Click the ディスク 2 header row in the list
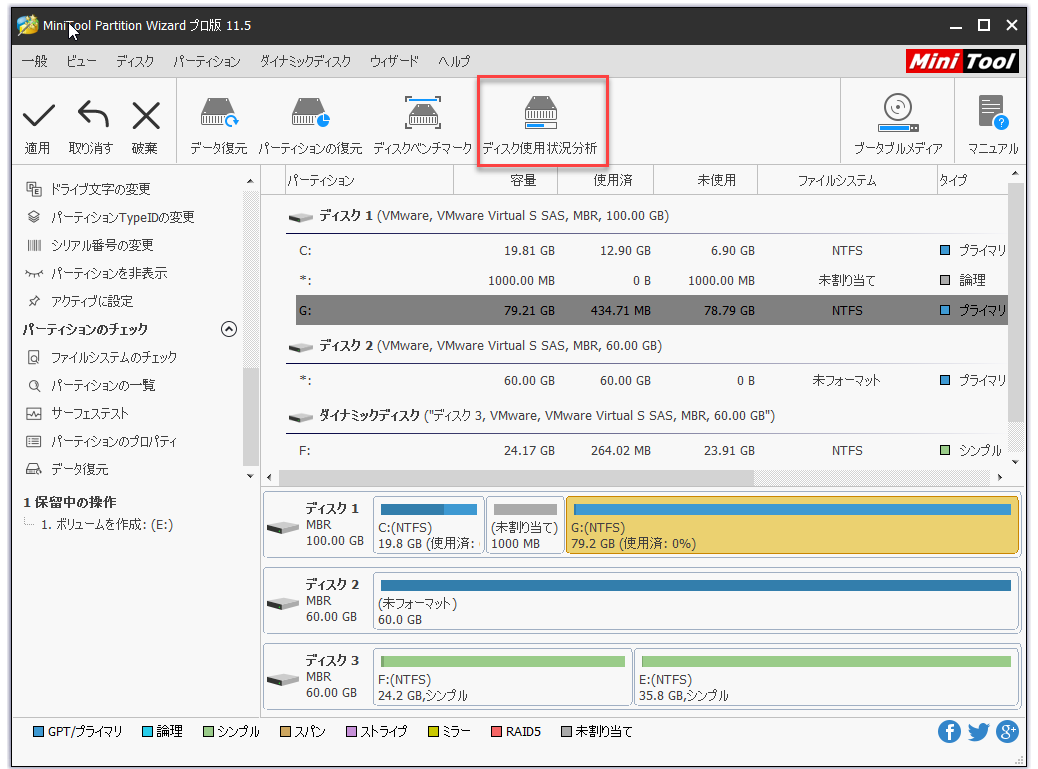The width and height of the screenshot is (1038, 769). (647, 346)
